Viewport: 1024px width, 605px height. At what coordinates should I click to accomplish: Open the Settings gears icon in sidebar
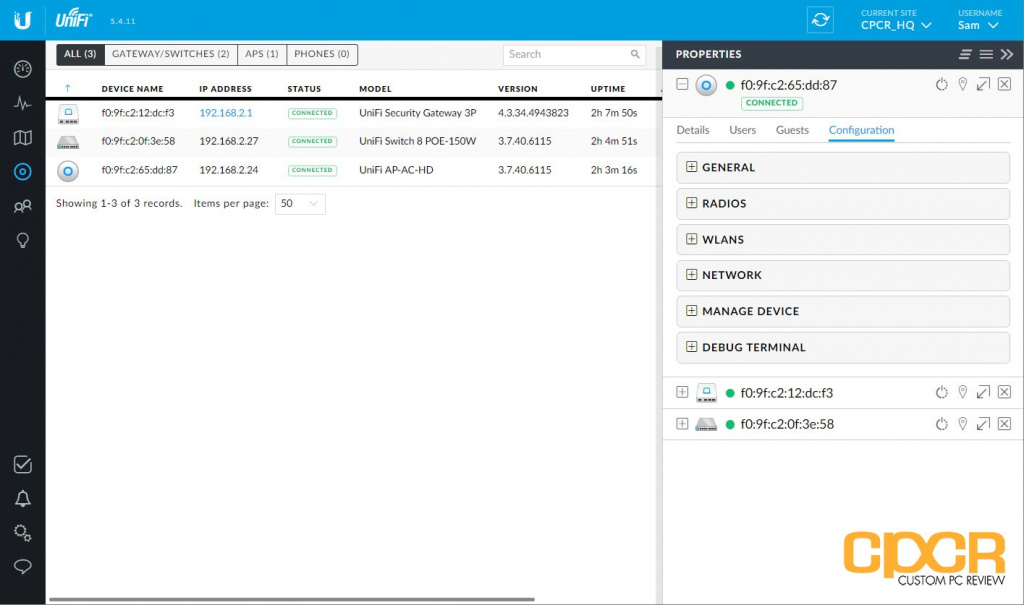22,532
